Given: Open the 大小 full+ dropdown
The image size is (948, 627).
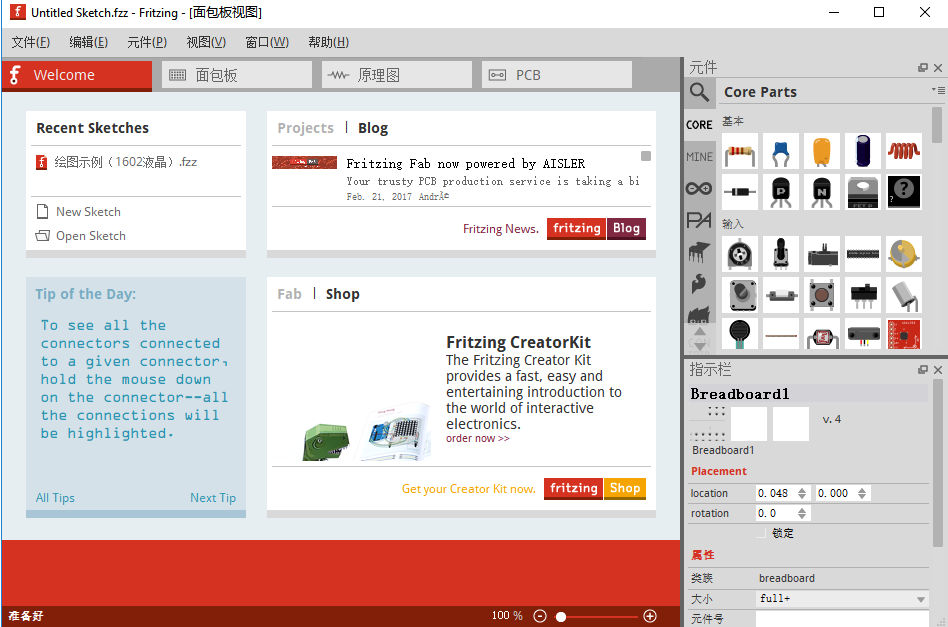Looking at the screenshot, I should tap(842, 599).
